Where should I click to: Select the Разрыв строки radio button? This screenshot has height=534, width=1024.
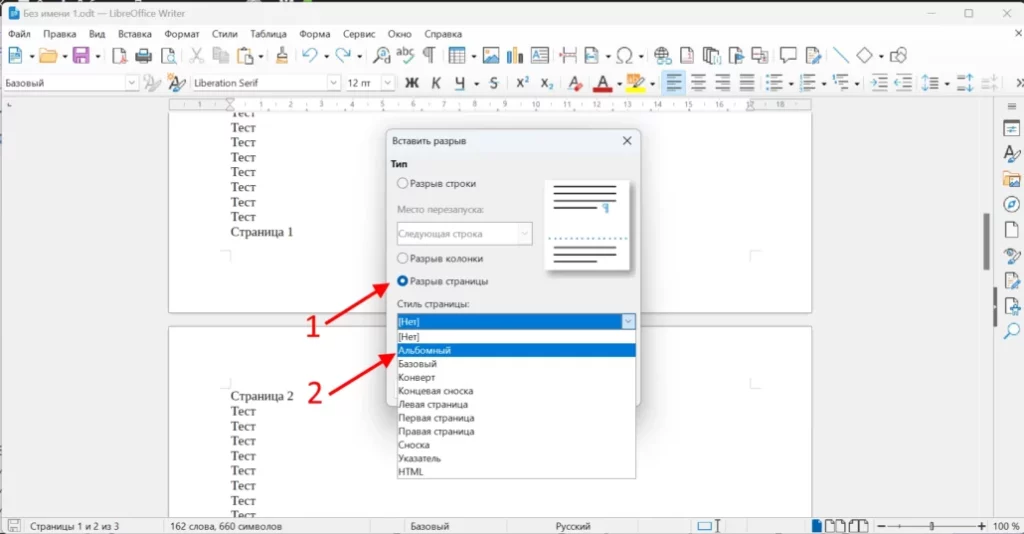[402, 183]
